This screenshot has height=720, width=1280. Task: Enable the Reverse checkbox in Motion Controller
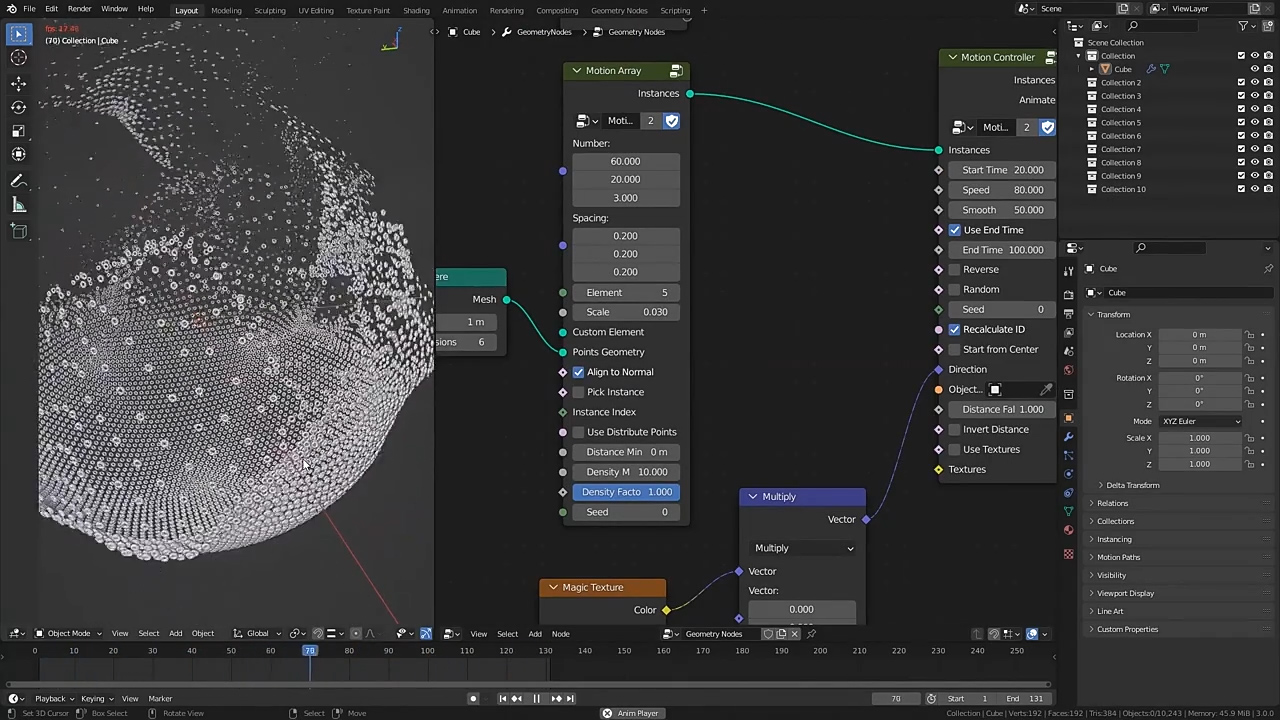pos(954,270)
